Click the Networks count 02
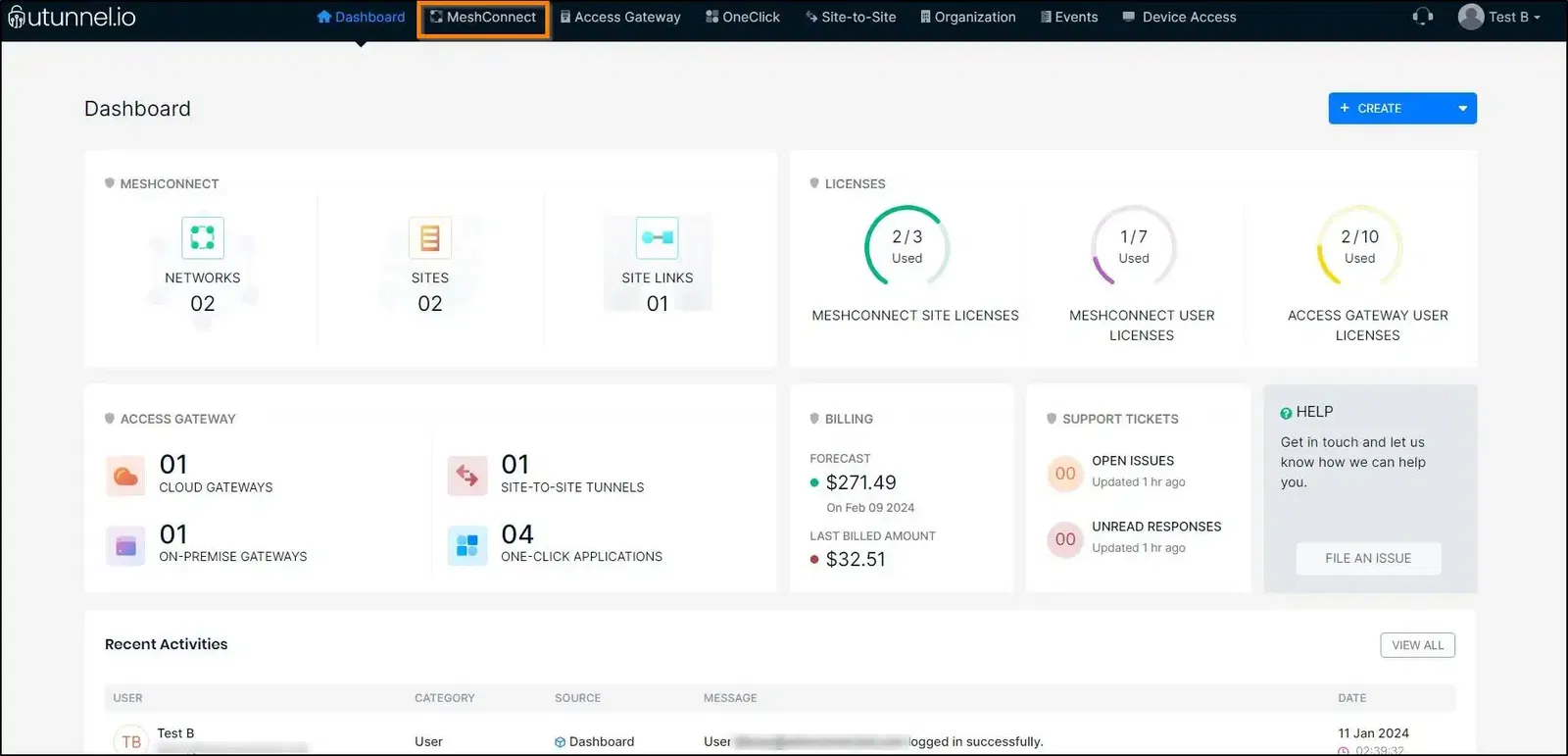 203,304
